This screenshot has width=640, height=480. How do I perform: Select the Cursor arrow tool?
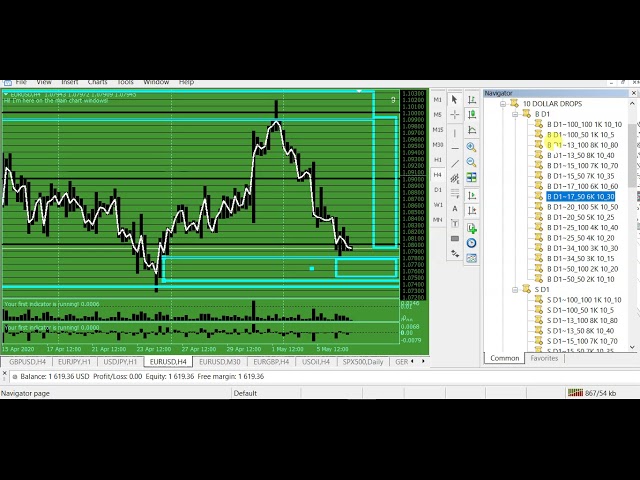click(x=455, y=100)
